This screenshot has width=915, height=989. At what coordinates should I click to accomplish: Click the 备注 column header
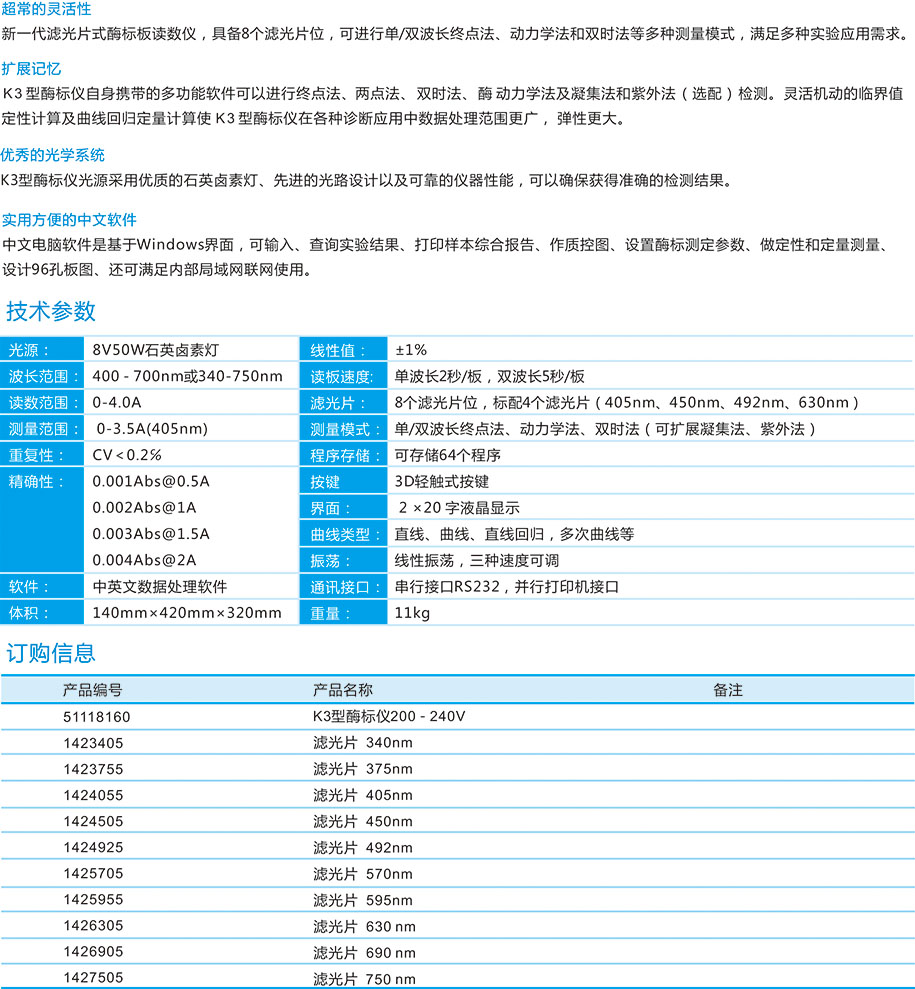point(728,690)
